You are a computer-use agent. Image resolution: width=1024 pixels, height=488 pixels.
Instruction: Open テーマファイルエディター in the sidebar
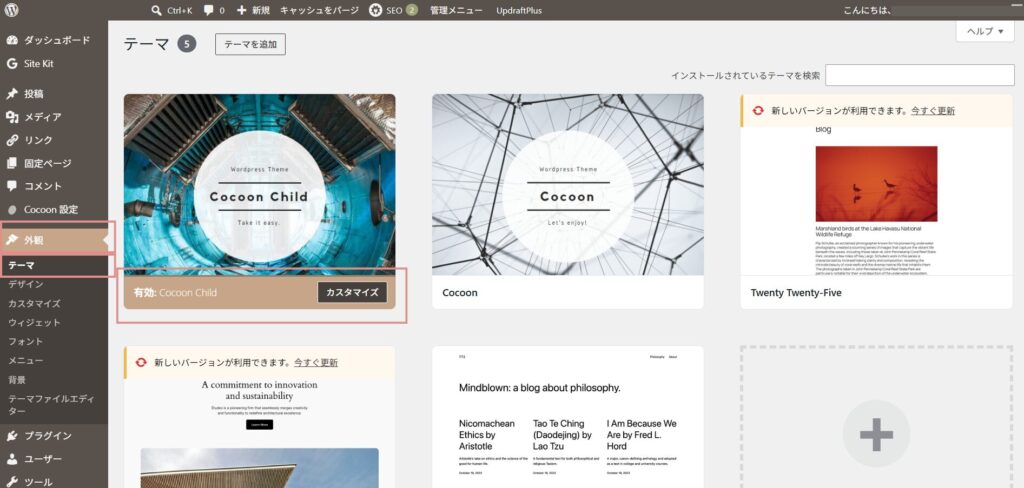(x=52, y=404)
